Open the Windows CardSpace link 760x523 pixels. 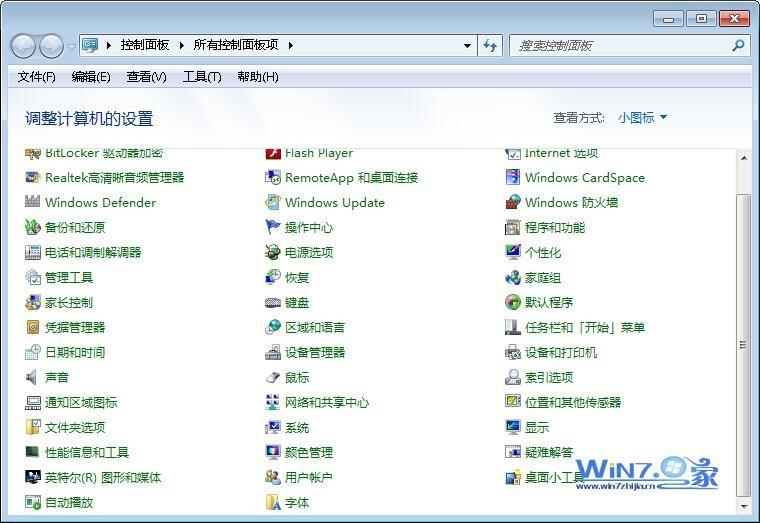tap(585, 178)
